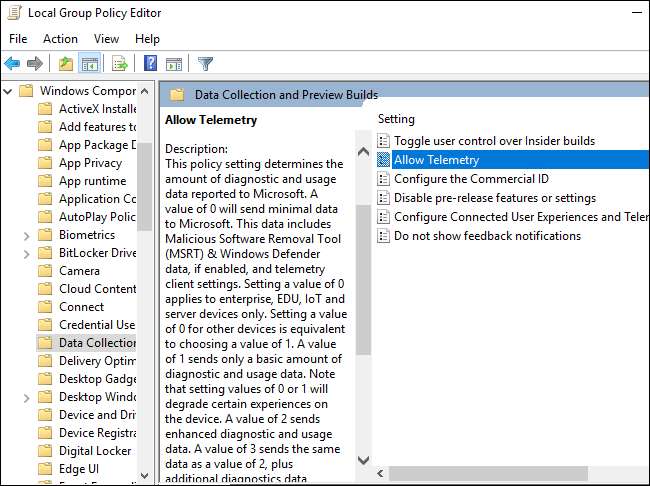
Task: Select Do not show feedback notifications
Action: click(x=488, y=236)
